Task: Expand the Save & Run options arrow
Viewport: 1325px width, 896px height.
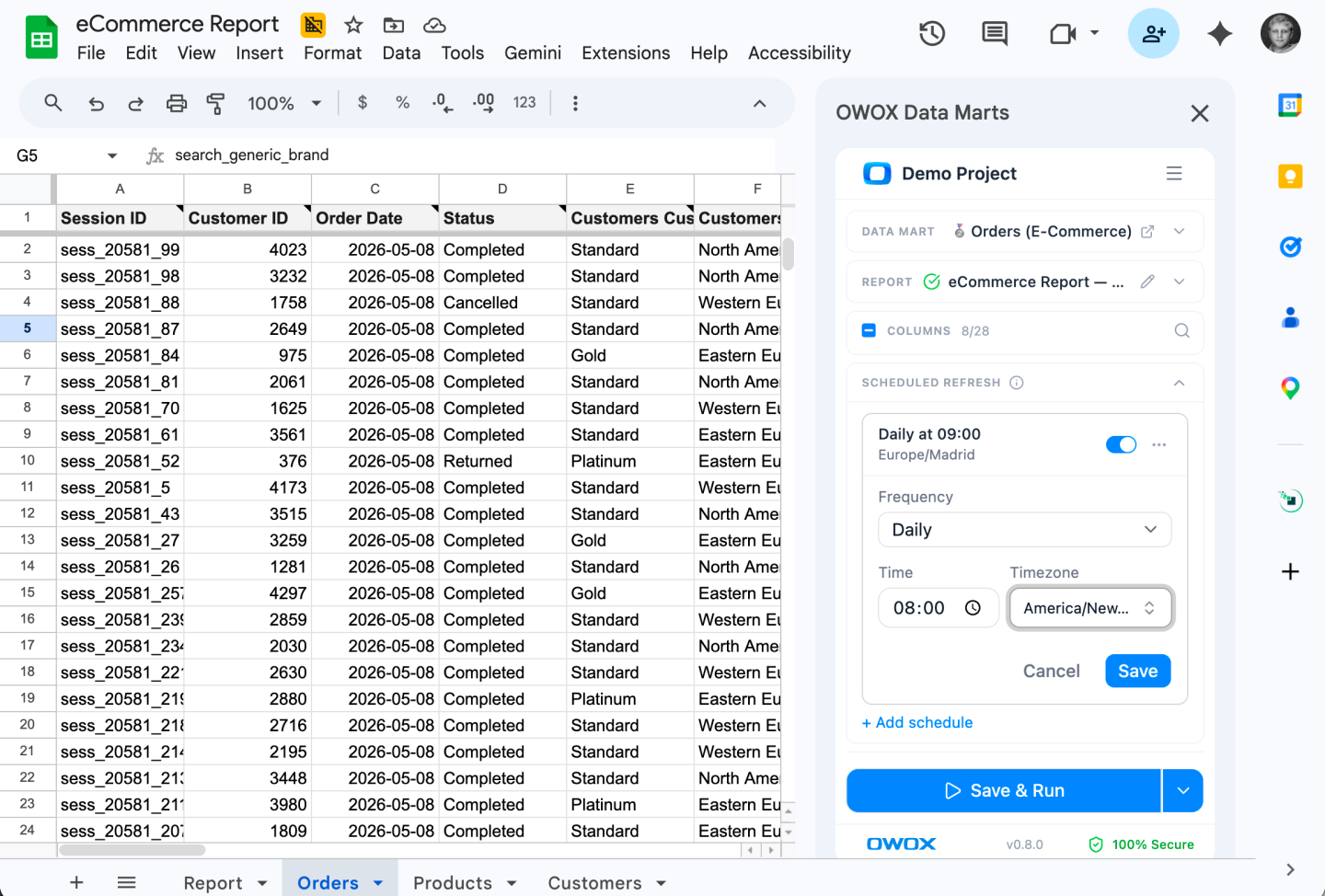Action: tap(1183, 791)
